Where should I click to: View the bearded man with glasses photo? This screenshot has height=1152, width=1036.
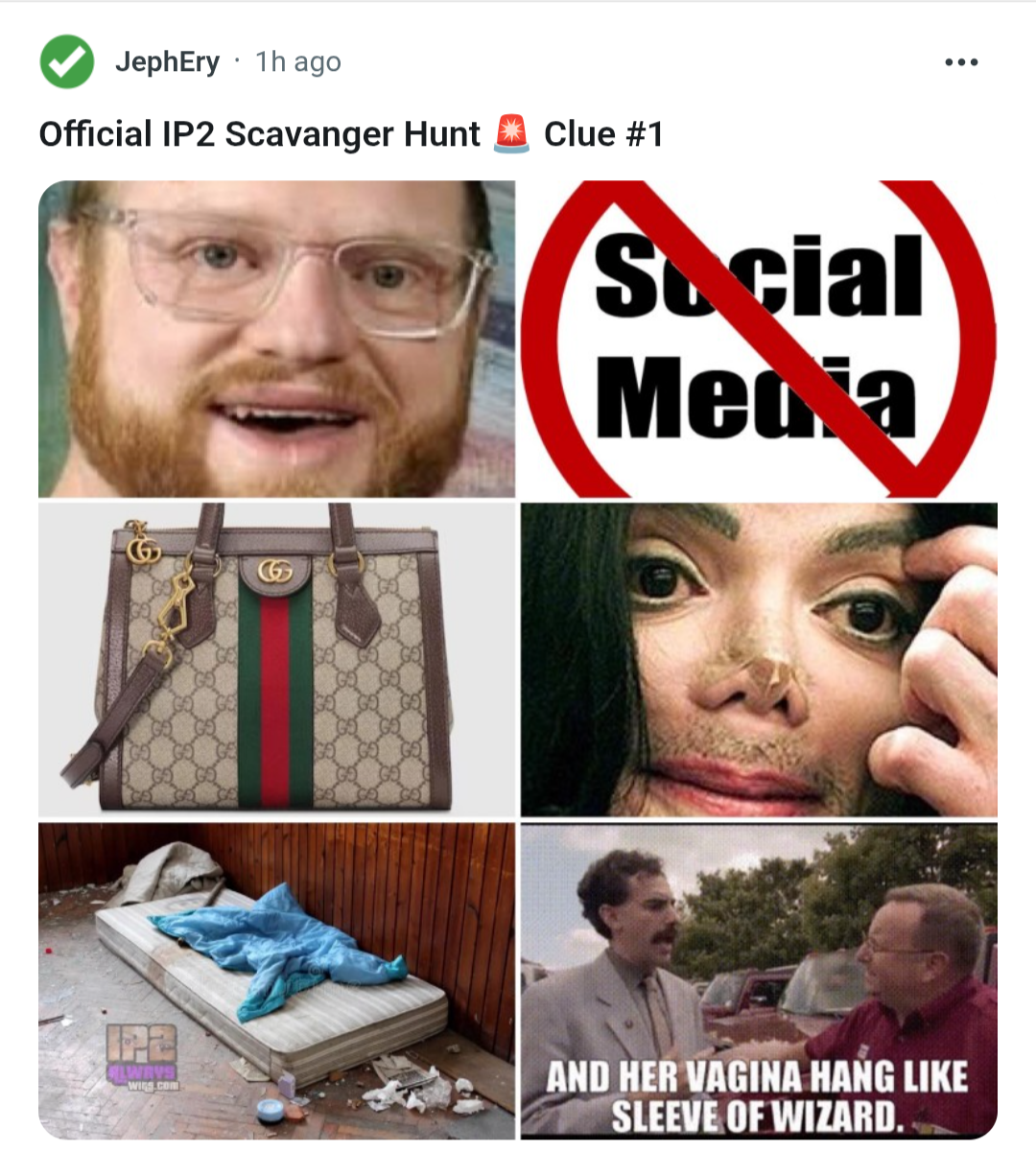click(276, 339)
